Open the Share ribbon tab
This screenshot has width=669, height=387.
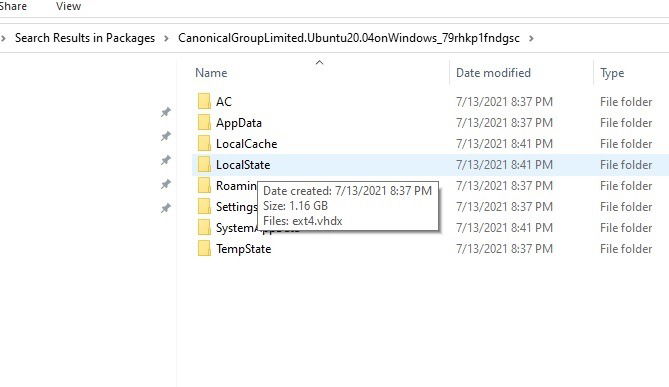13,6
